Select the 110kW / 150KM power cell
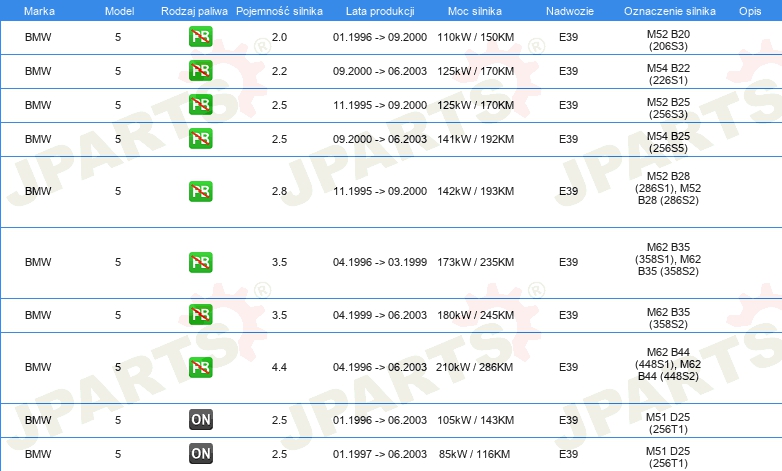This screenshot has width=782, height=471. pos(475,37)
